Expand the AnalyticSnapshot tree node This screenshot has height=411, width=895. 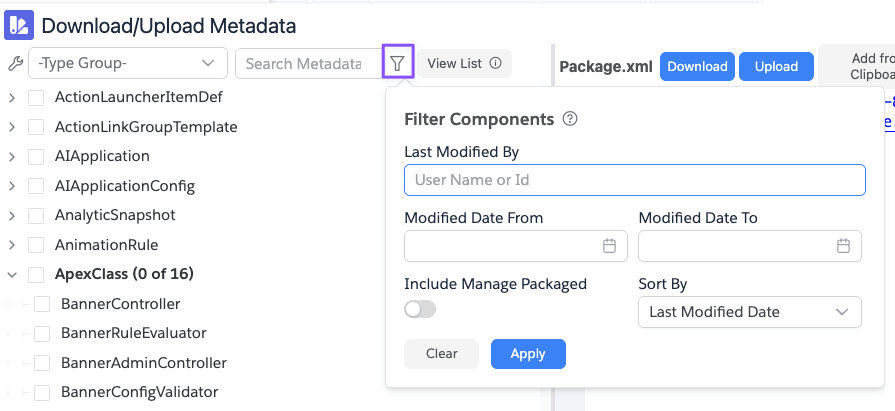(x=12, y=215)
